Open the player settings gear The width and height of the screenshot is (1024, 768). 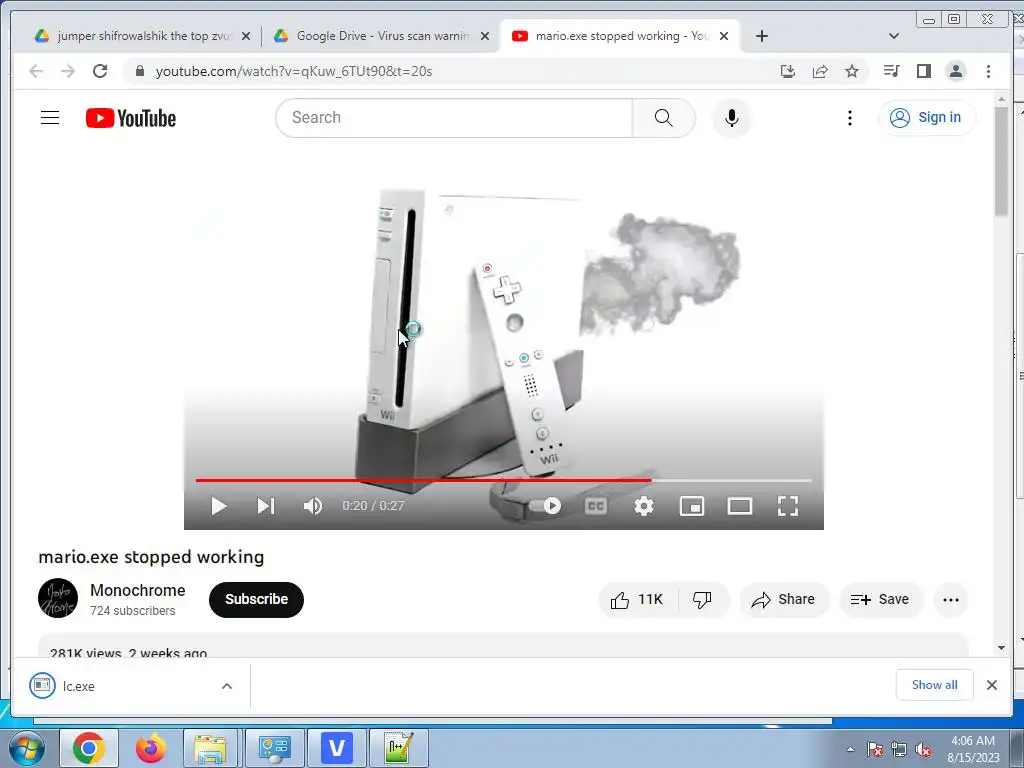(x=644, y=506)
